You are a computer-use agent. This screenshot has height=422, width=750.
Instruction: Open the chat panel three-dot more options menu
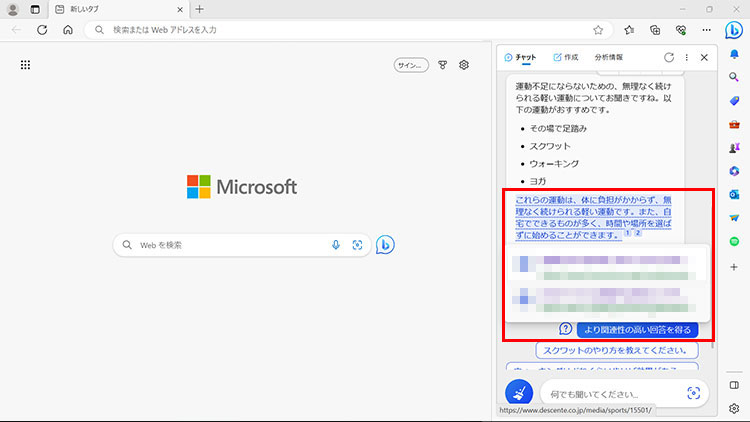[686, 58]
